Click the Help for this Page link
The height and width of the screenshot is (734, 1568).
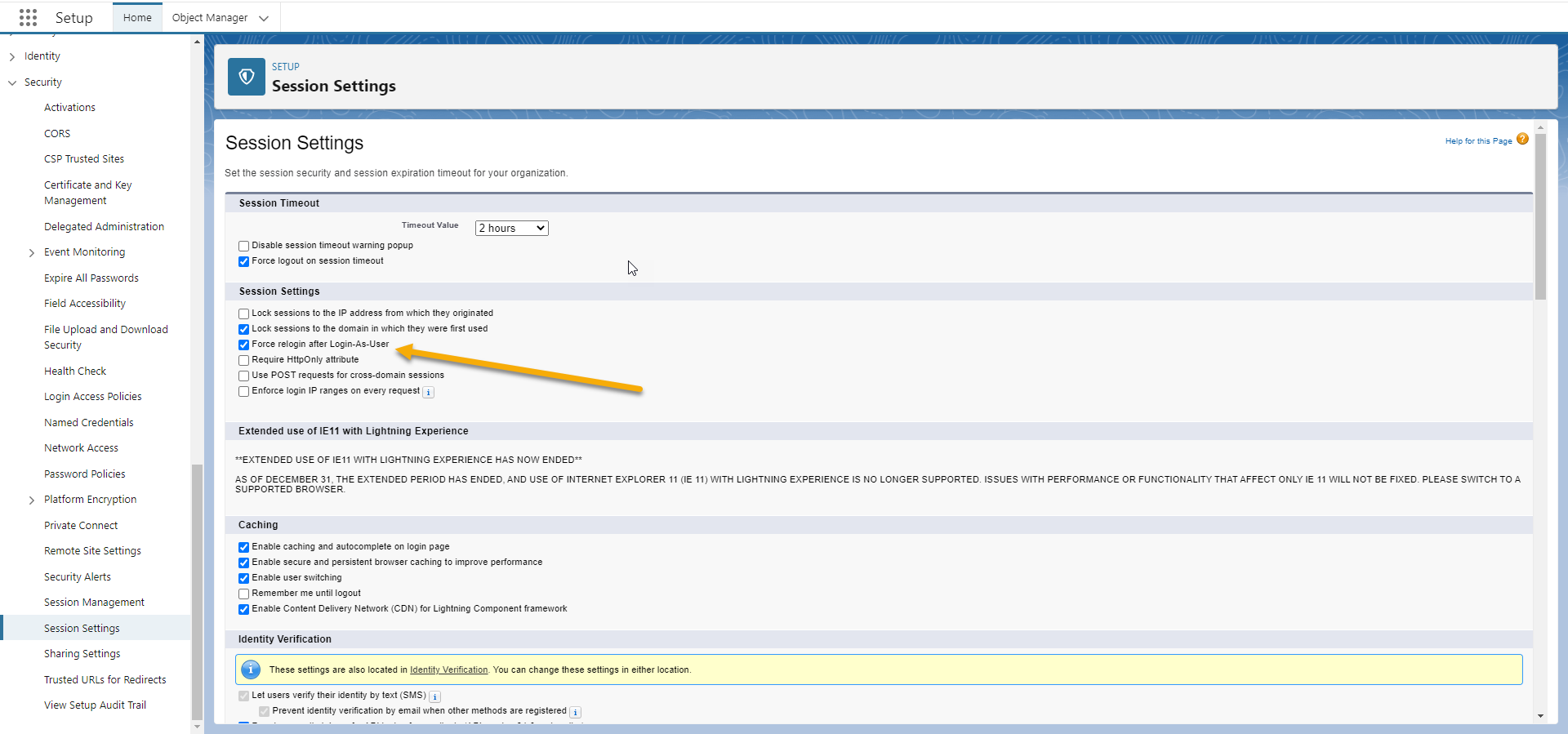tap(1478, 141)
